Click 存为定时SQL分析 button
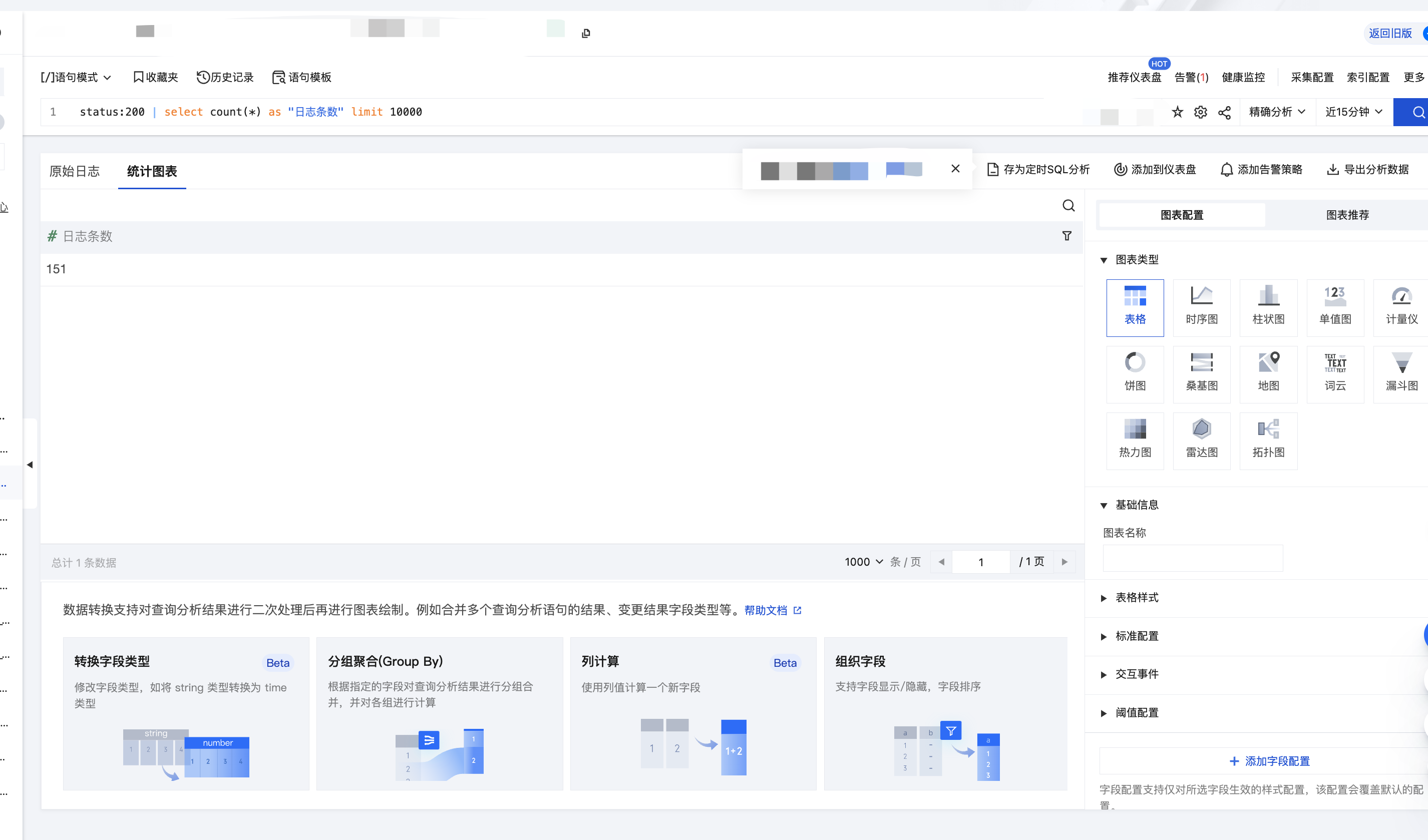Viewport: 1428px width, 840px height. [1038, 169]
